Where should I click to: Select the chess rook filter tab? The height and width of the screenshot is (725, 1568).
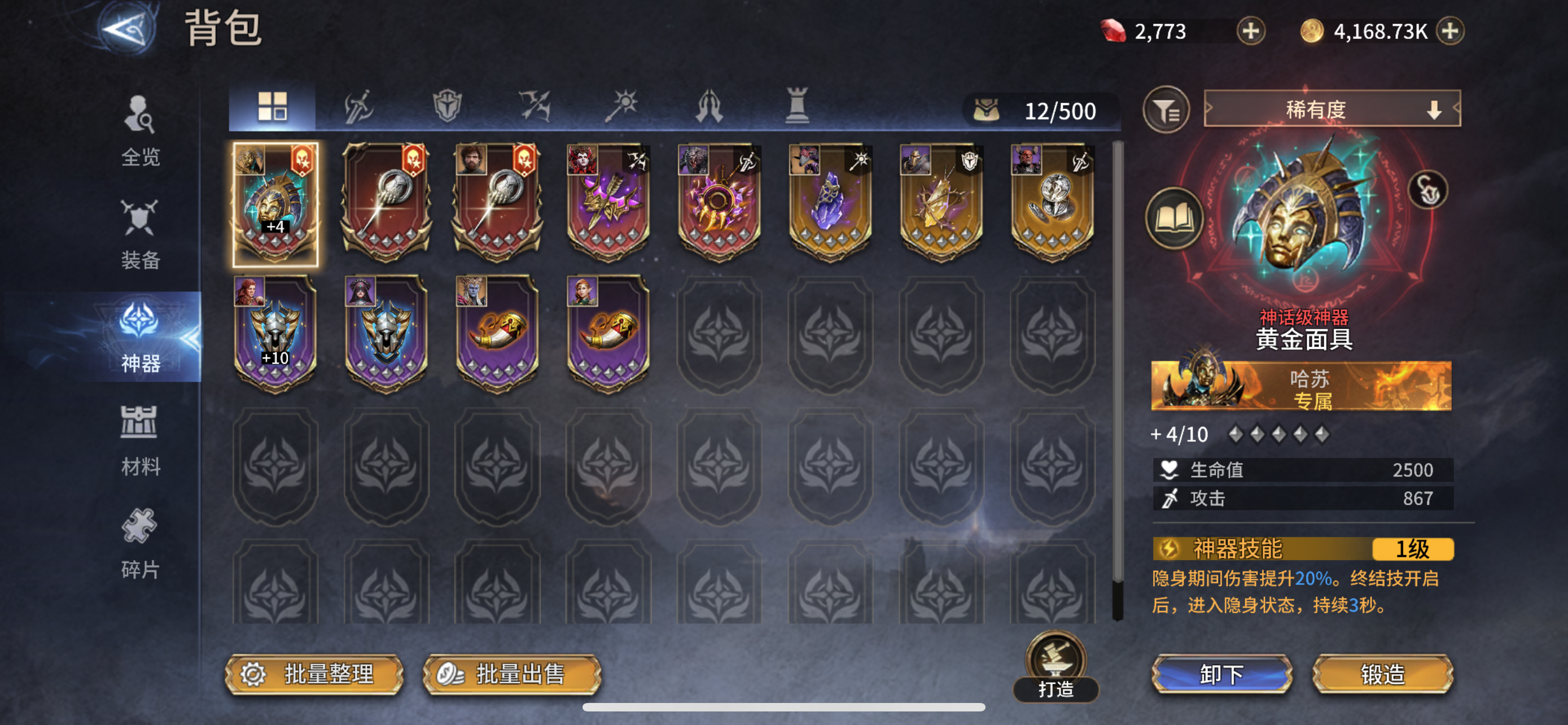[796, 107]
